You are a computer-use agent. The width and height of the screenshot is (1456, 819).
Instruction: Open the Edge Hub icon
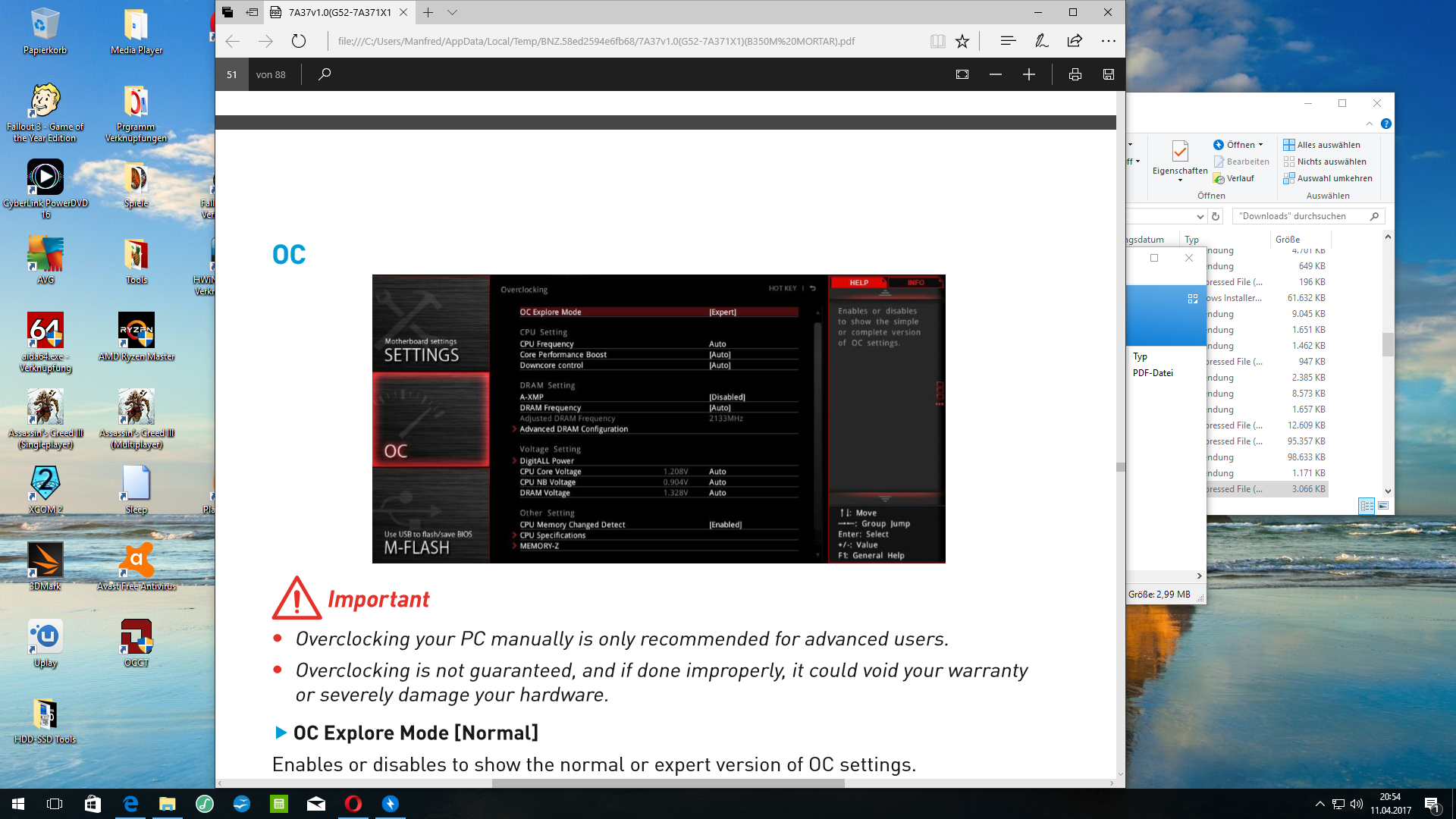[1008, 42]
